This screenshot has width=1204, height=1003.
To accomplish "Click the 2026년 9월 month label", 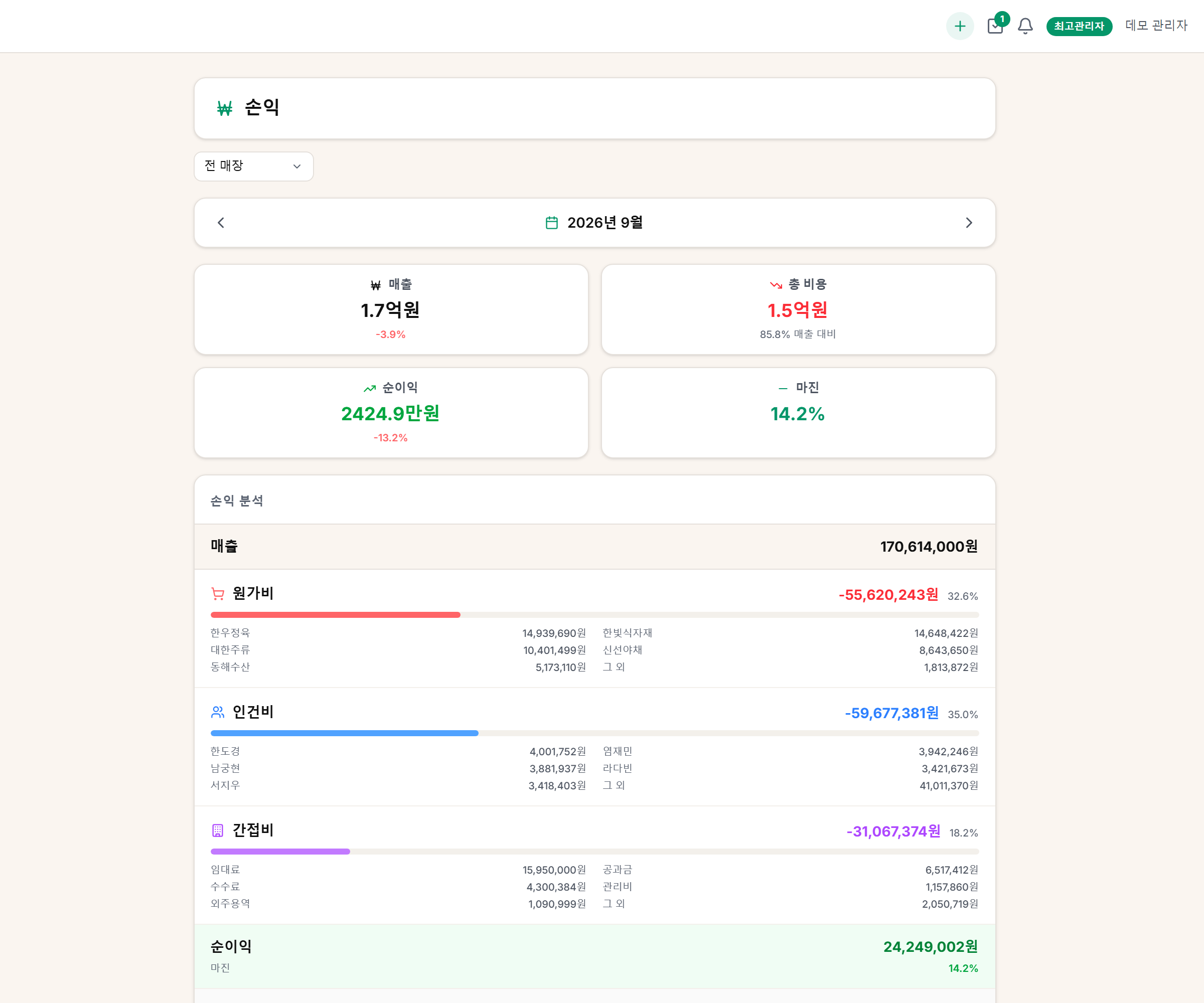I will tap(605, 223).
